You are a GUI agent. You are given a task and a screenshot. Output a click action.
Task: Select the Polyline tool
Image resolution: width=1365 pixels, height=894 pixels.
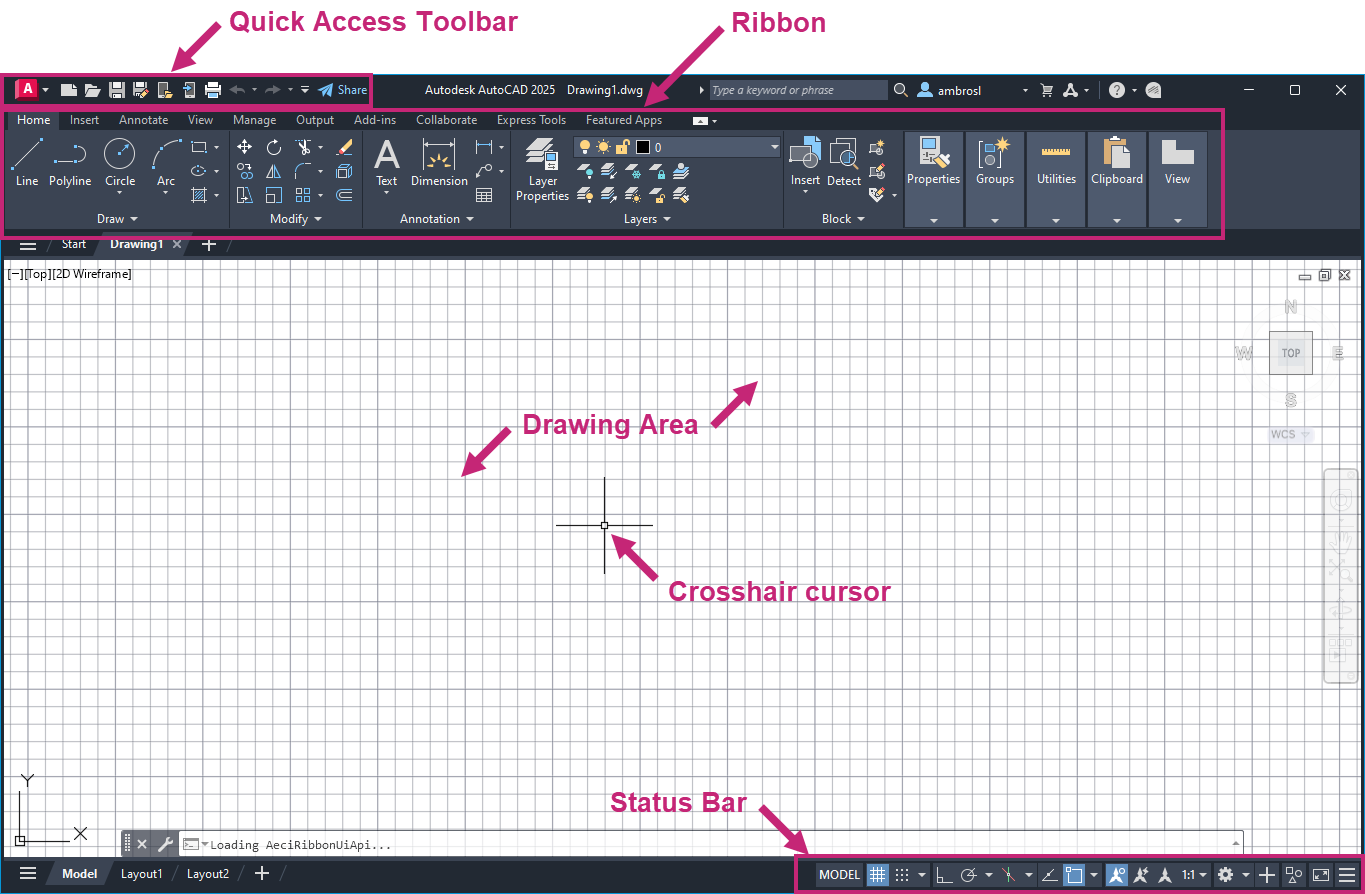pyautogui.click(x=70, y=163)
